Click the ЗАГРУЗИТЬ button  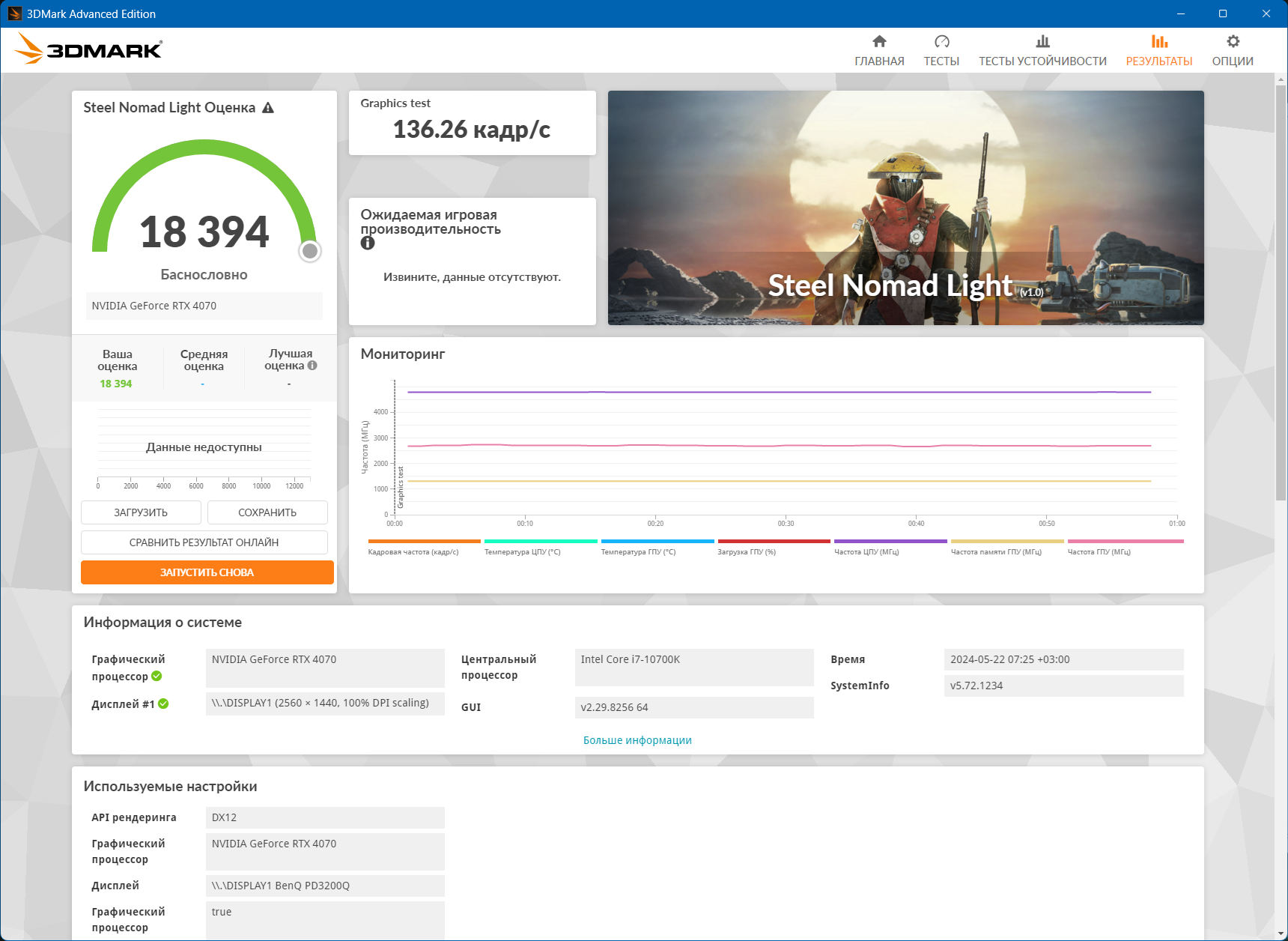pos(141,512)
